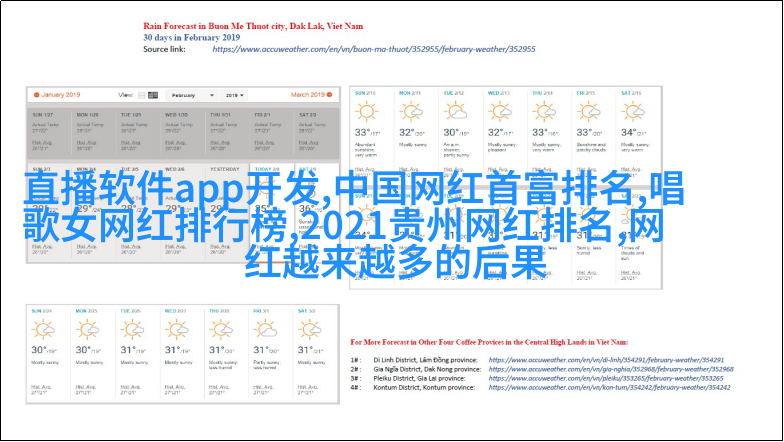Click the 'An a.m. shower; partly sunny' description
The width and height of the screenshot is (784, 442).
pyautogui.click(x=456, y=150)
